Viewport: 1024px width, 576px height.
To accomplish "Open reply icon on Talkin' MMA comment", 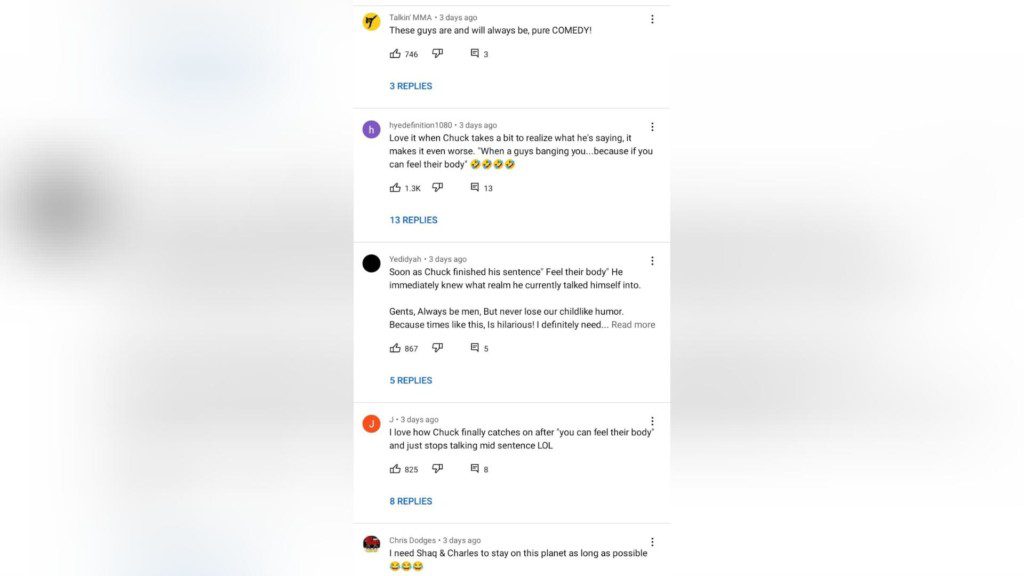I will (475, 54).
